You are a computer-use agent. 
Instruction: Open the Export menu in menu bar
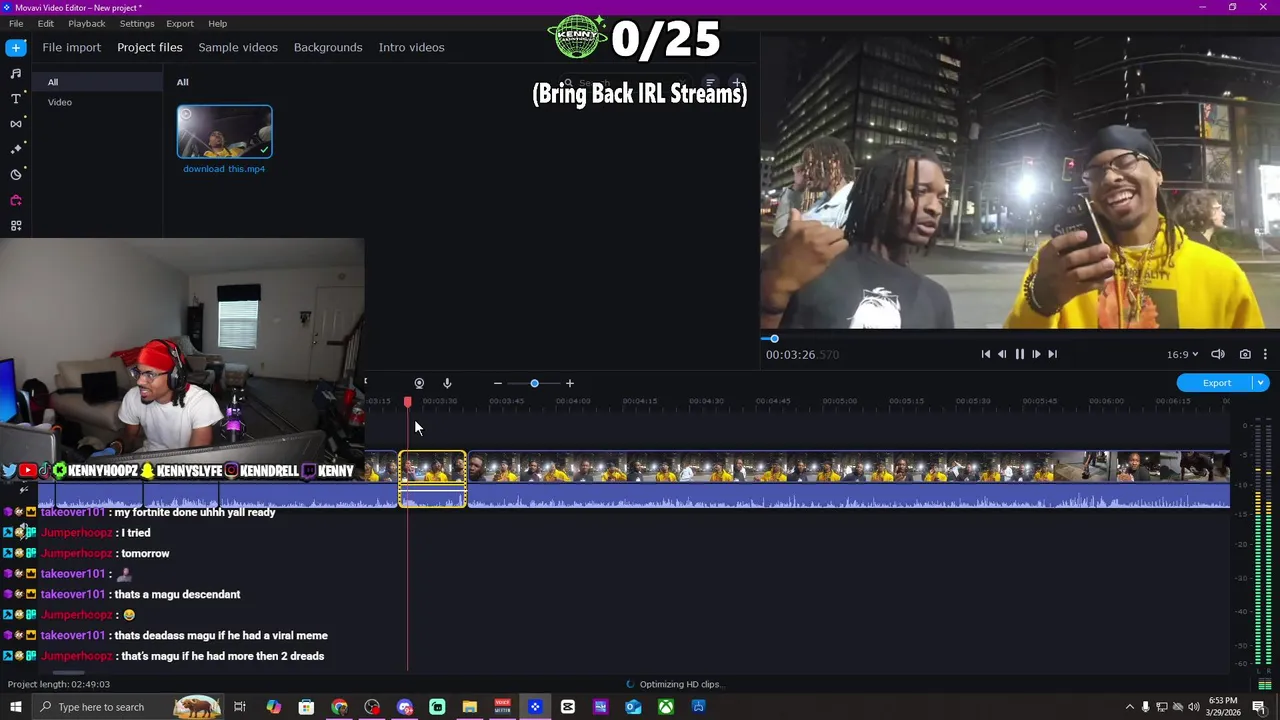(180, 23)
